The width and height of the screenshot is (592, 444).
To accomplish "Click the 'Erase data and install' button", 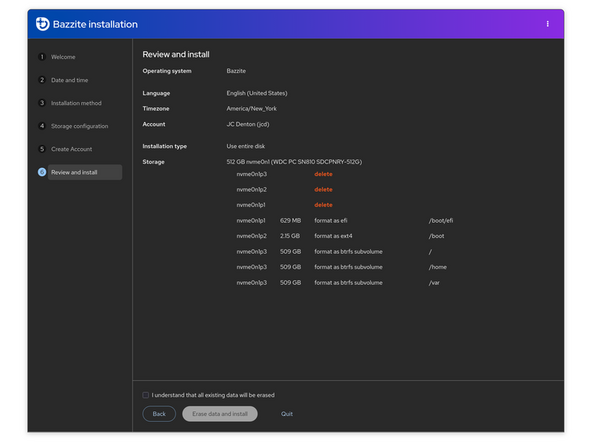I will click(x=220, y=414).
